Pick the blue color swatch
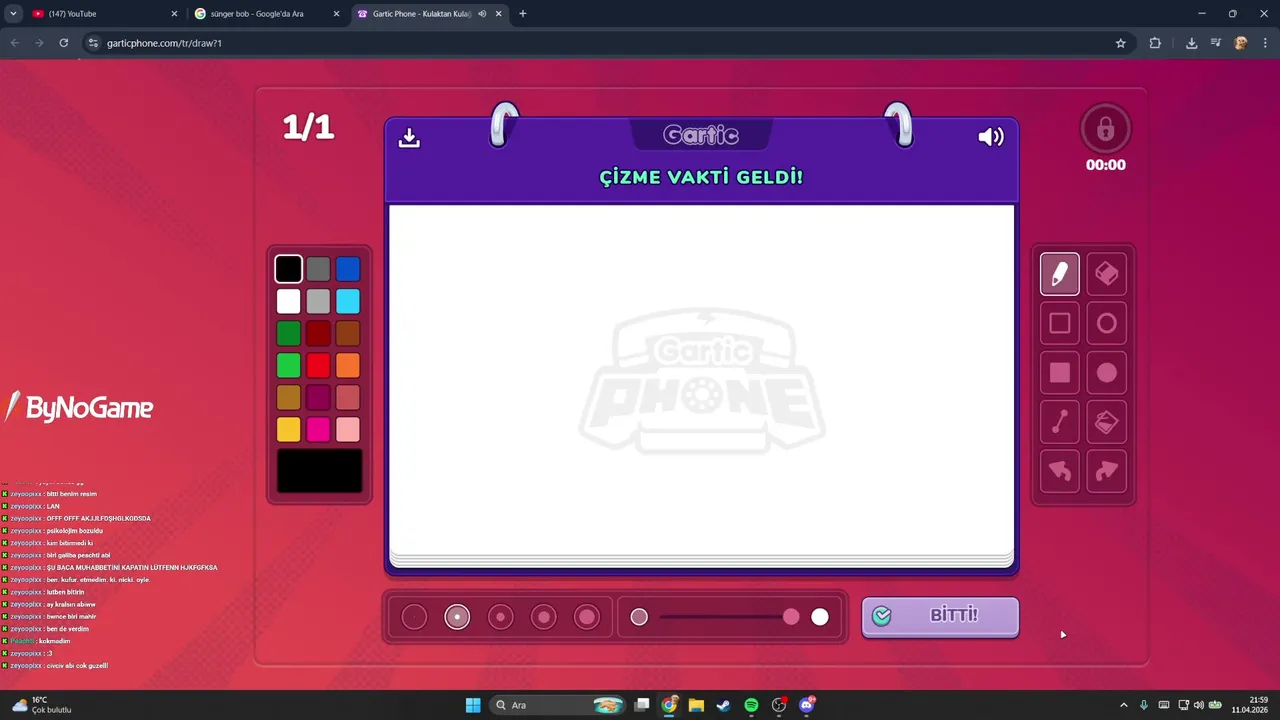This screenshot has height=720, width=1280. (x=348, y=269)
